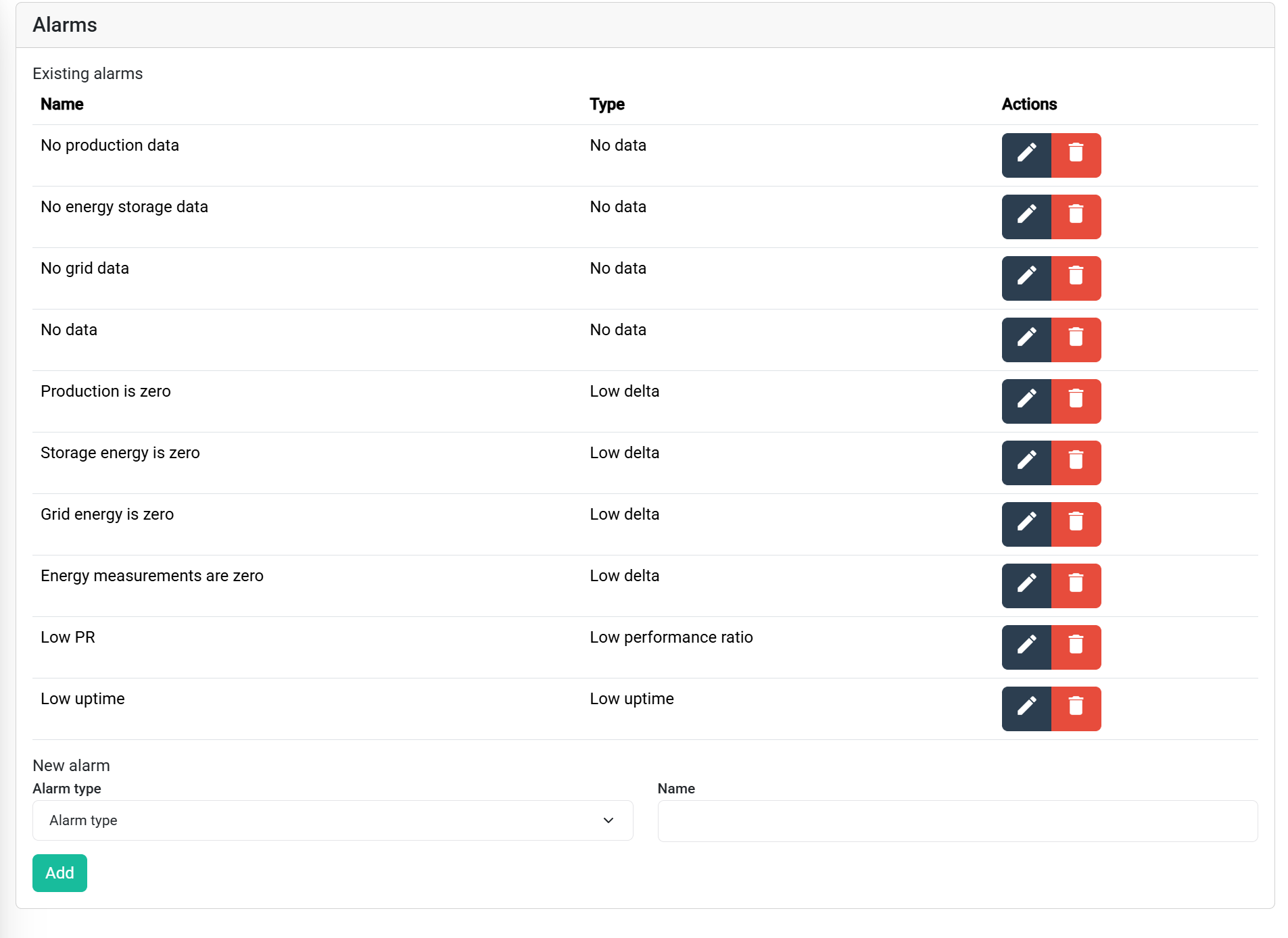Viewport: 1288px width, 938px height.
Task: Expand the Alarm type selector chevron
Action: pyautogui.click(x=608, y=820)
